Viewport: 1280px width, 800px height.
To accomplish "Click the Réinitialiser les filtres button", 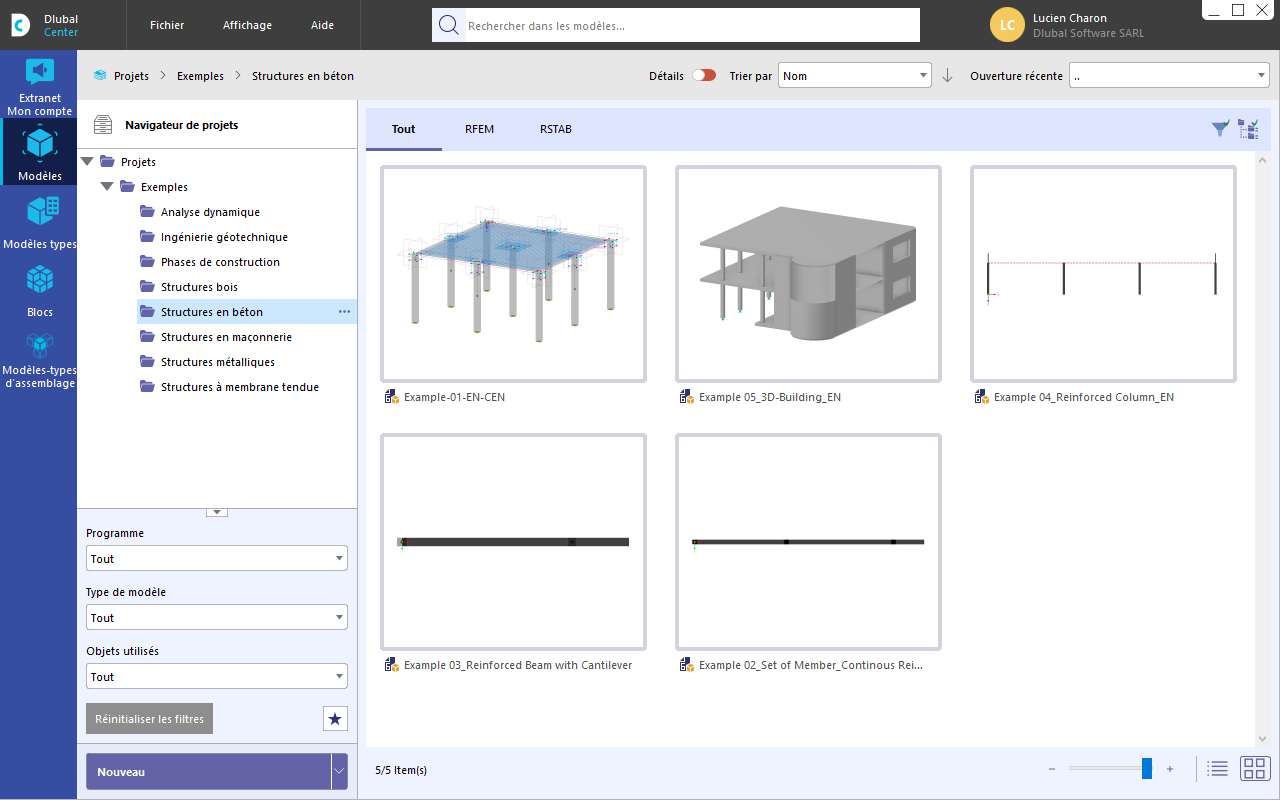I will (x=149, y=718).
